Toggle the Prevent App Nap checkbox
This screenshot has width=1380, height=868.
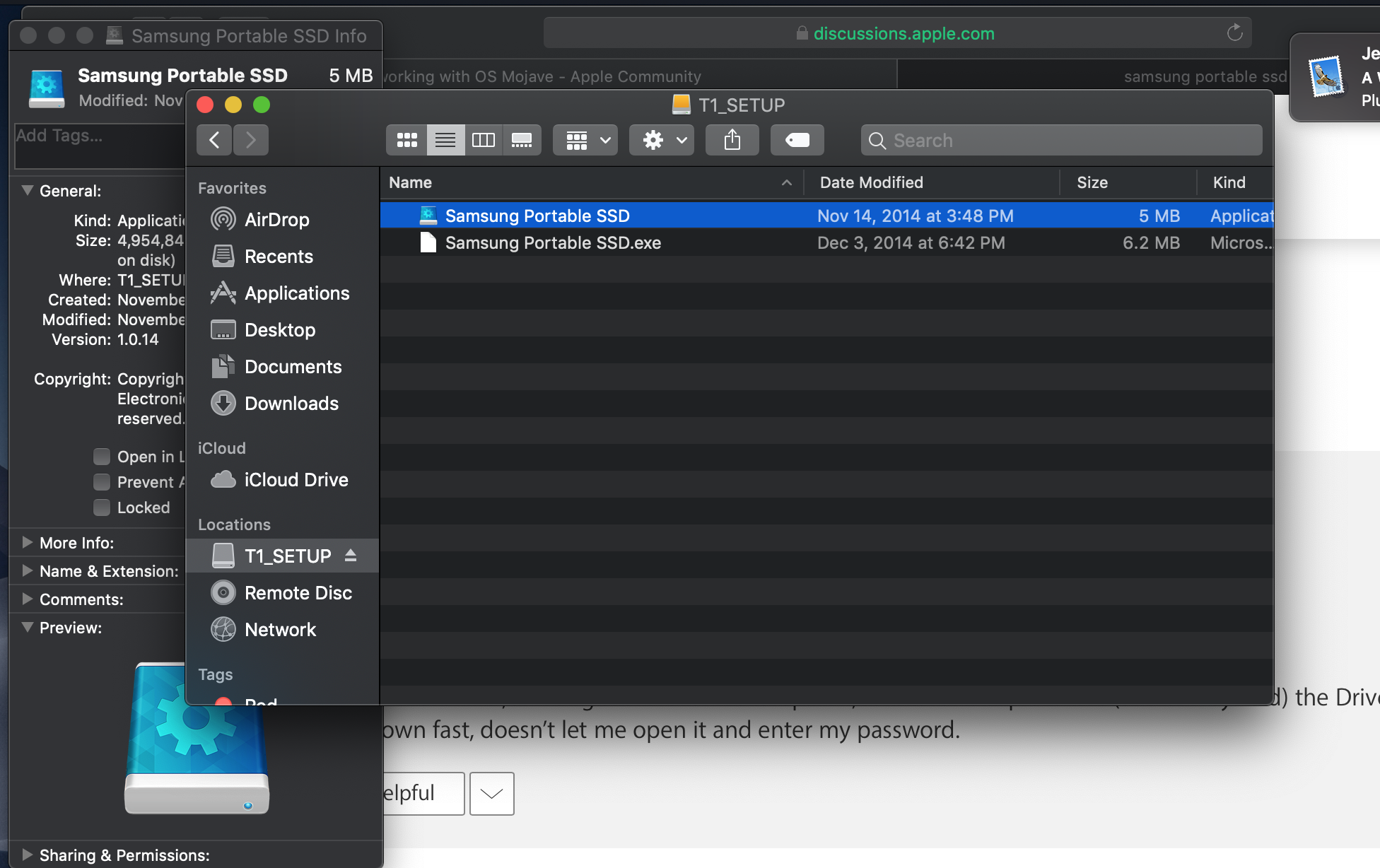[x=102, y=482]
